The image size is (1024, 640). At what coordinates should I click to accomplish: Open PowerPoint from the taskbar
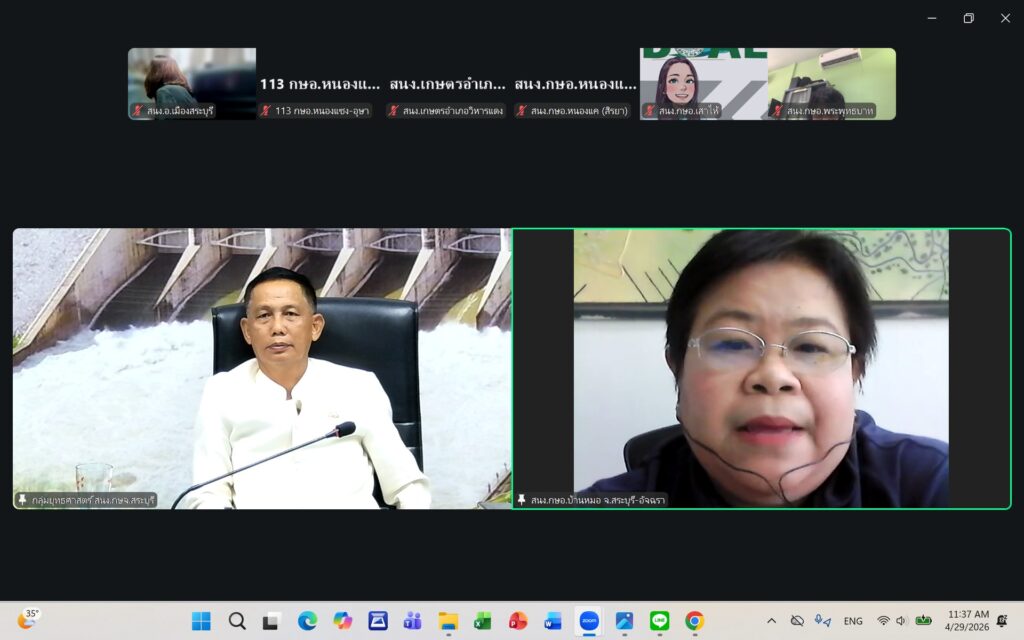tap(518, 621)
